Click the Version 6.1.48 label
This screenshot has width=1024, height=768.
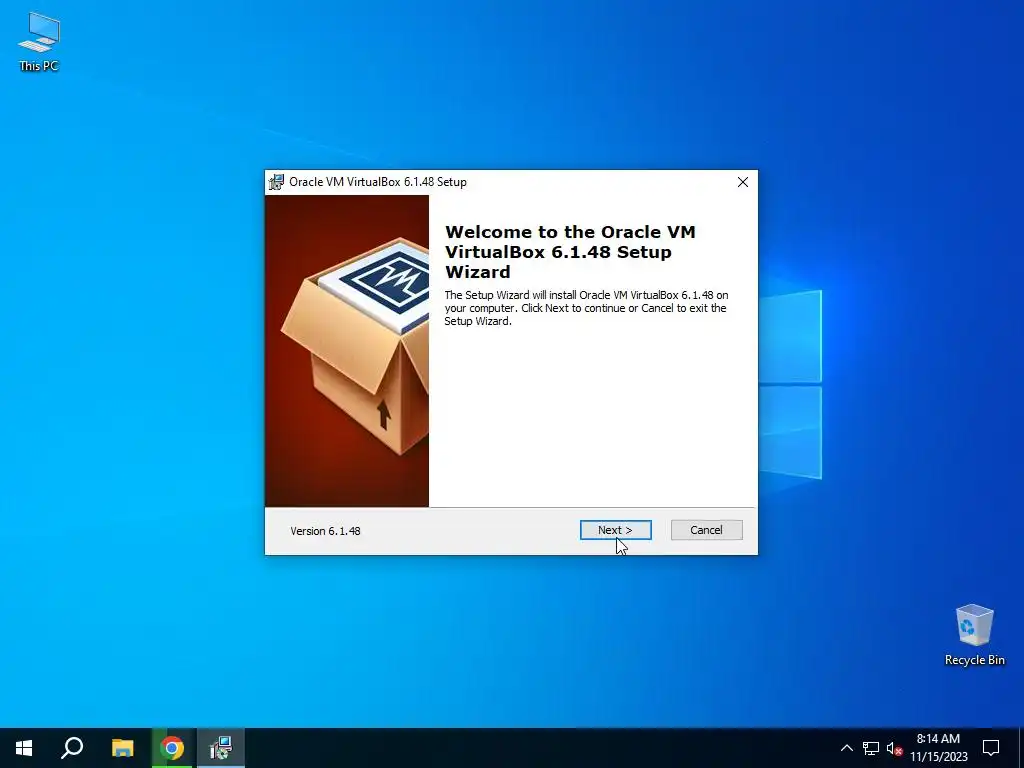click(x=325, y=531)
